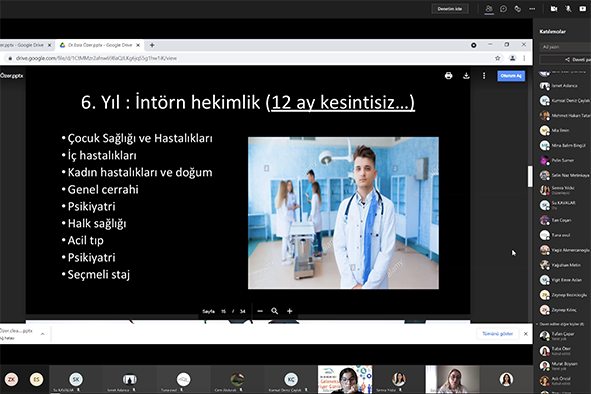Open the meeting chat icon
591x394 pixels.
tap(503, 9)
